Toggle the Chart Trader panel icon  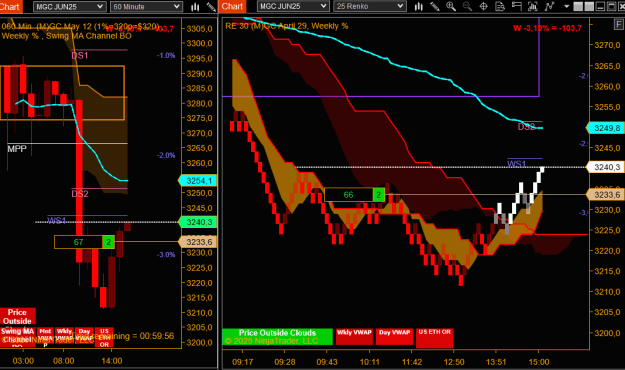(517, 6)
